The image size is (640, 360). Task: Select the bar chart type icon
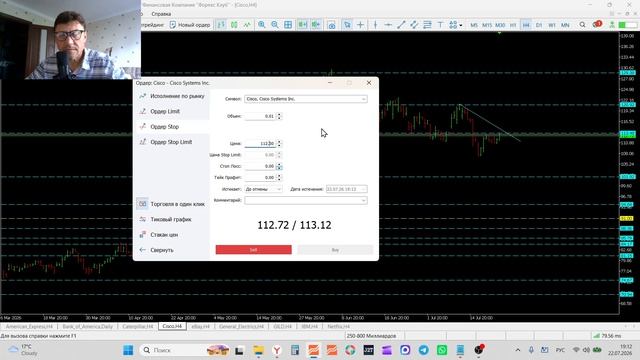(221, 25)
